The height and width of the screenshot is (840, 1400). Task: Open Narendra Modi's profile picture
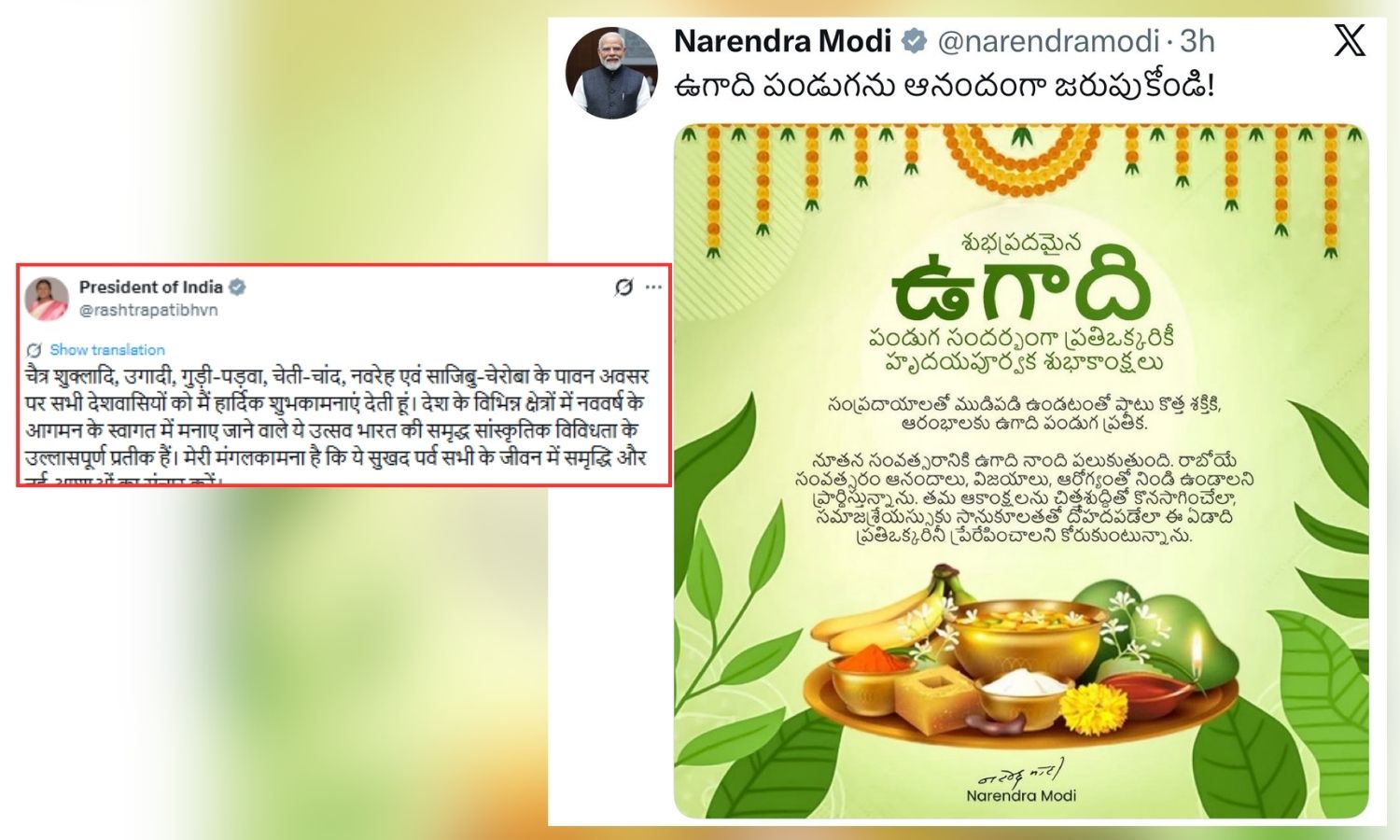(x=611, y=73)
